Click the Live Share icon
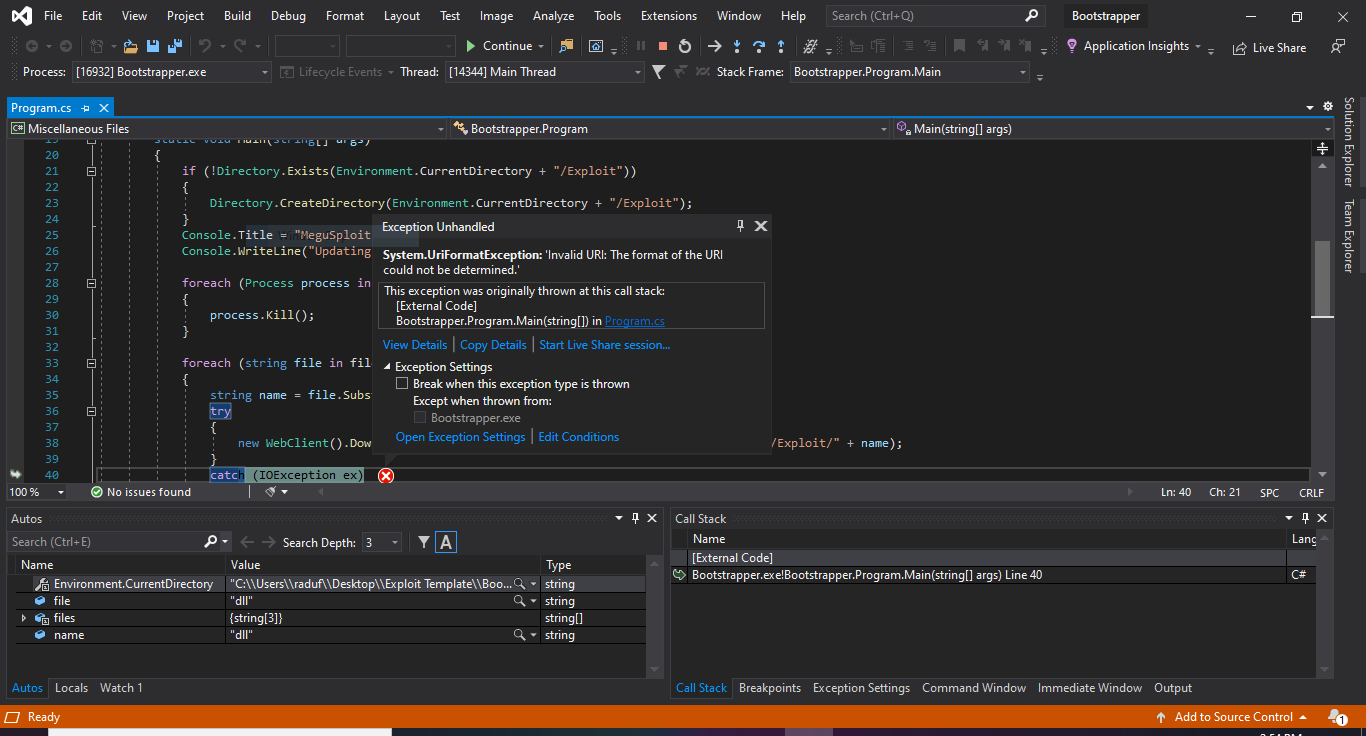1366x736 pixels. point(1240,47)
